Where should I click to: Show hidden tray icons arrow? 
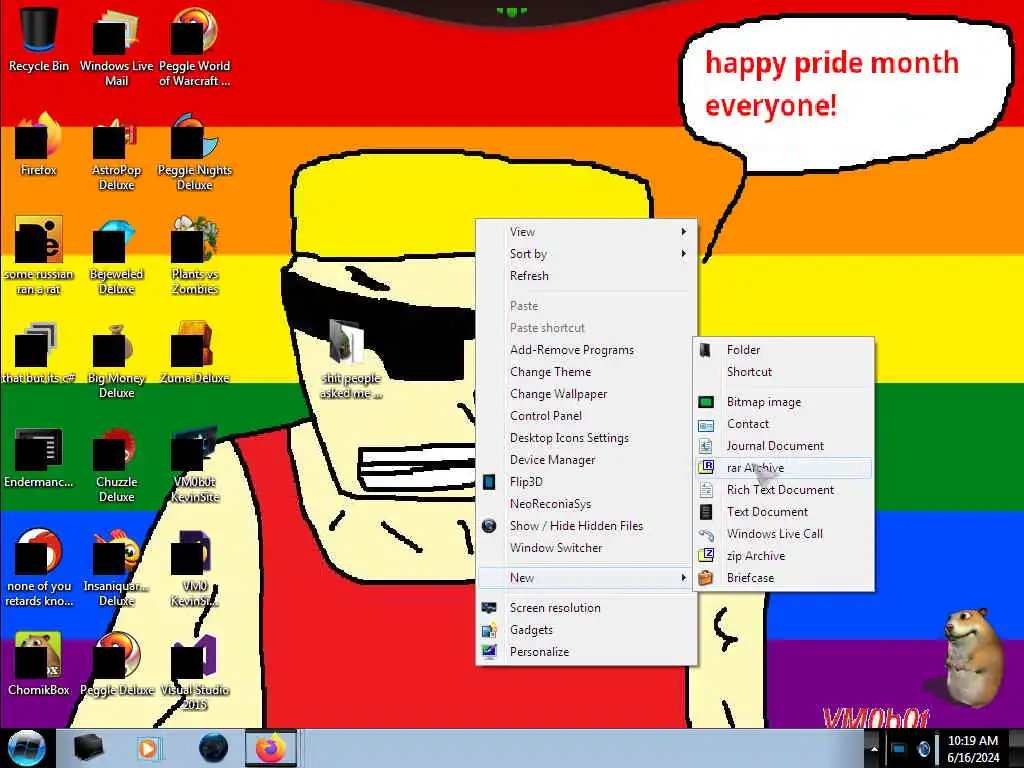pos(873,749)
